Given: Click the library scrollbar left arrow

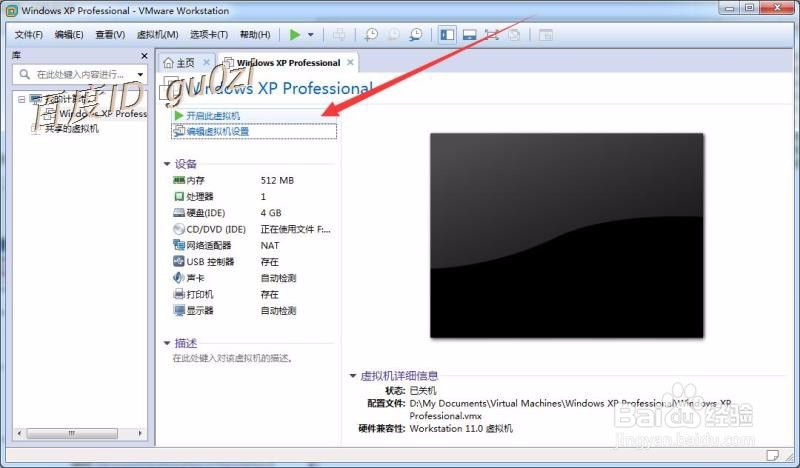Looking at the screenshot, I should (19, 433).
